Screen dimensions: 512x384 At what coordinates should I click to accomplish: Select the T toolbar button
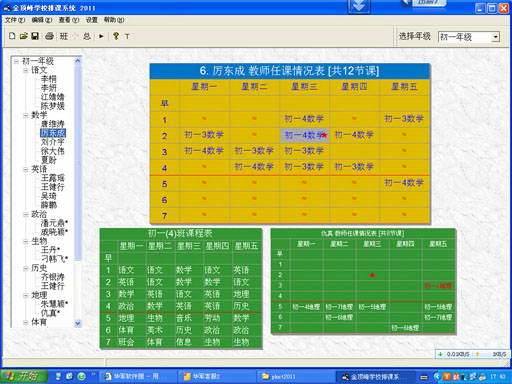point(127,36)
